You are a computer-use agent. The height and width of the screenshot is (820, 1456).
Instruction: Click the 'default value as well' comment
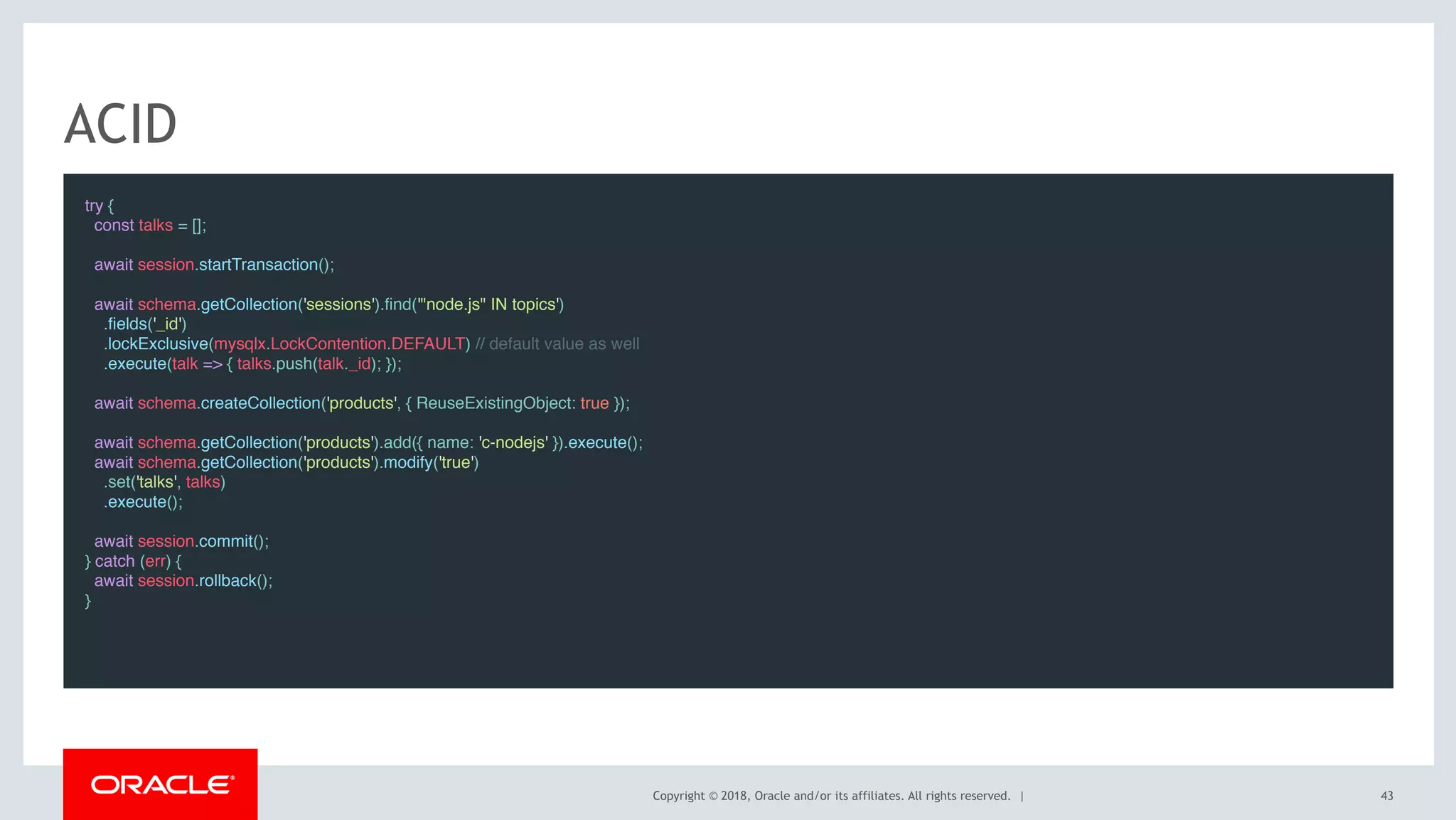click(557, 344)
